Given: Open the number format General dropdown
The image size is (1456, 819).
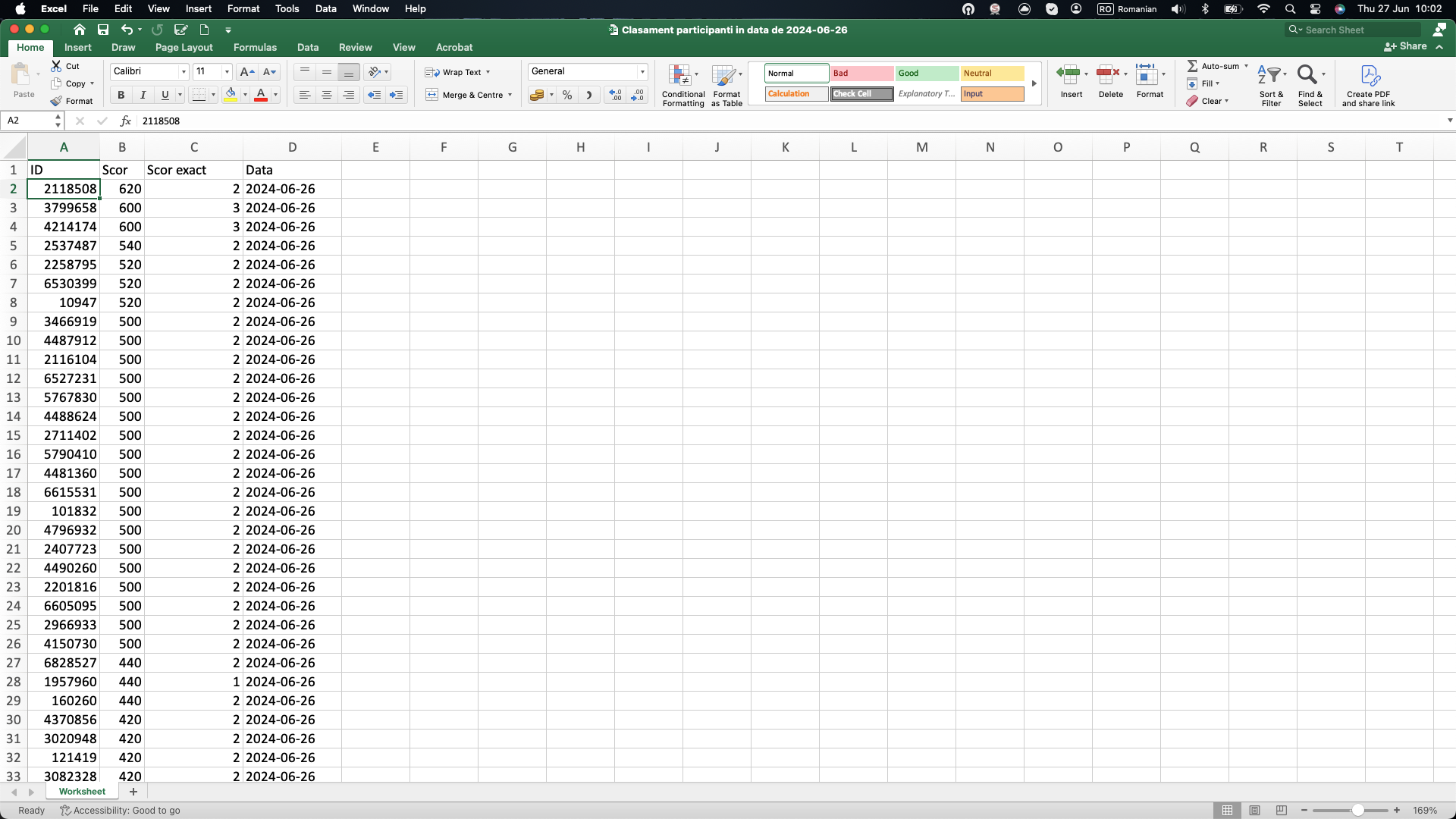Looking at the screenshot, I should 642,72.
